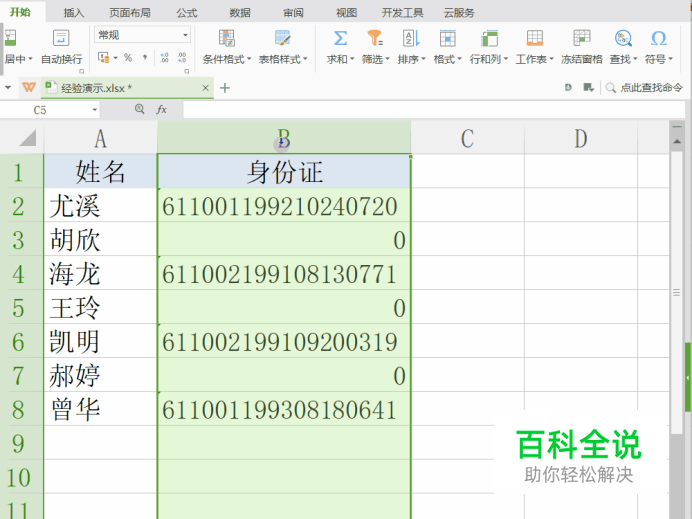The image size is (692, 519).
Task: Switch to the 开始 ribbon tab
Action: pos(20,12)
